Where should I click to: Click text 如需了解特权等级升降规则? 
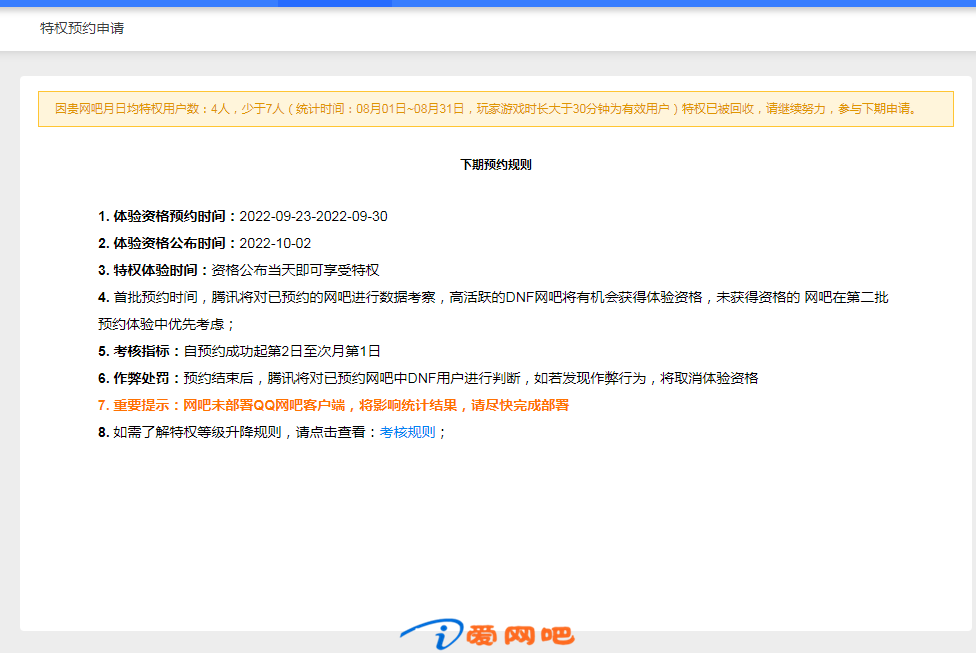point(197,432)
